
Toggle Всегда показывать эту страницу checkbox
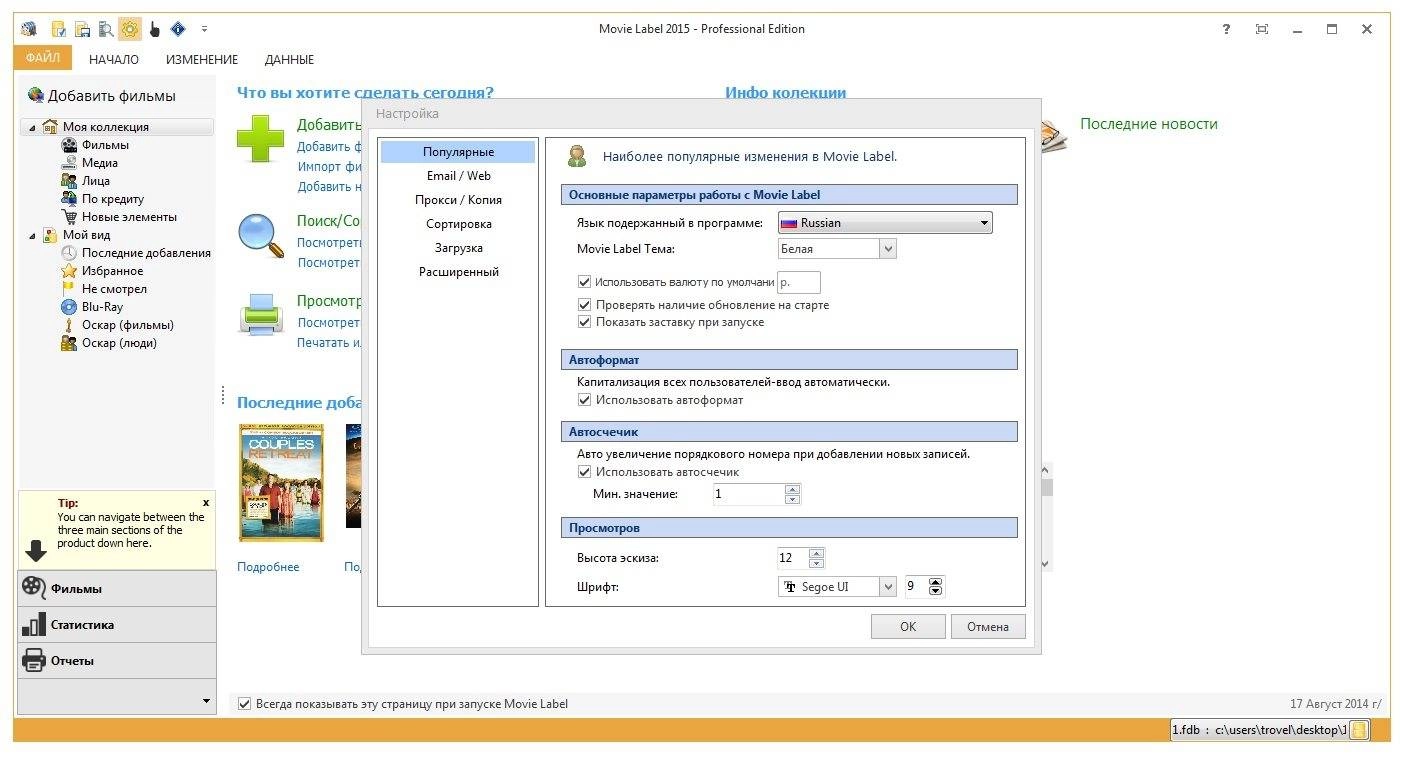244,704
